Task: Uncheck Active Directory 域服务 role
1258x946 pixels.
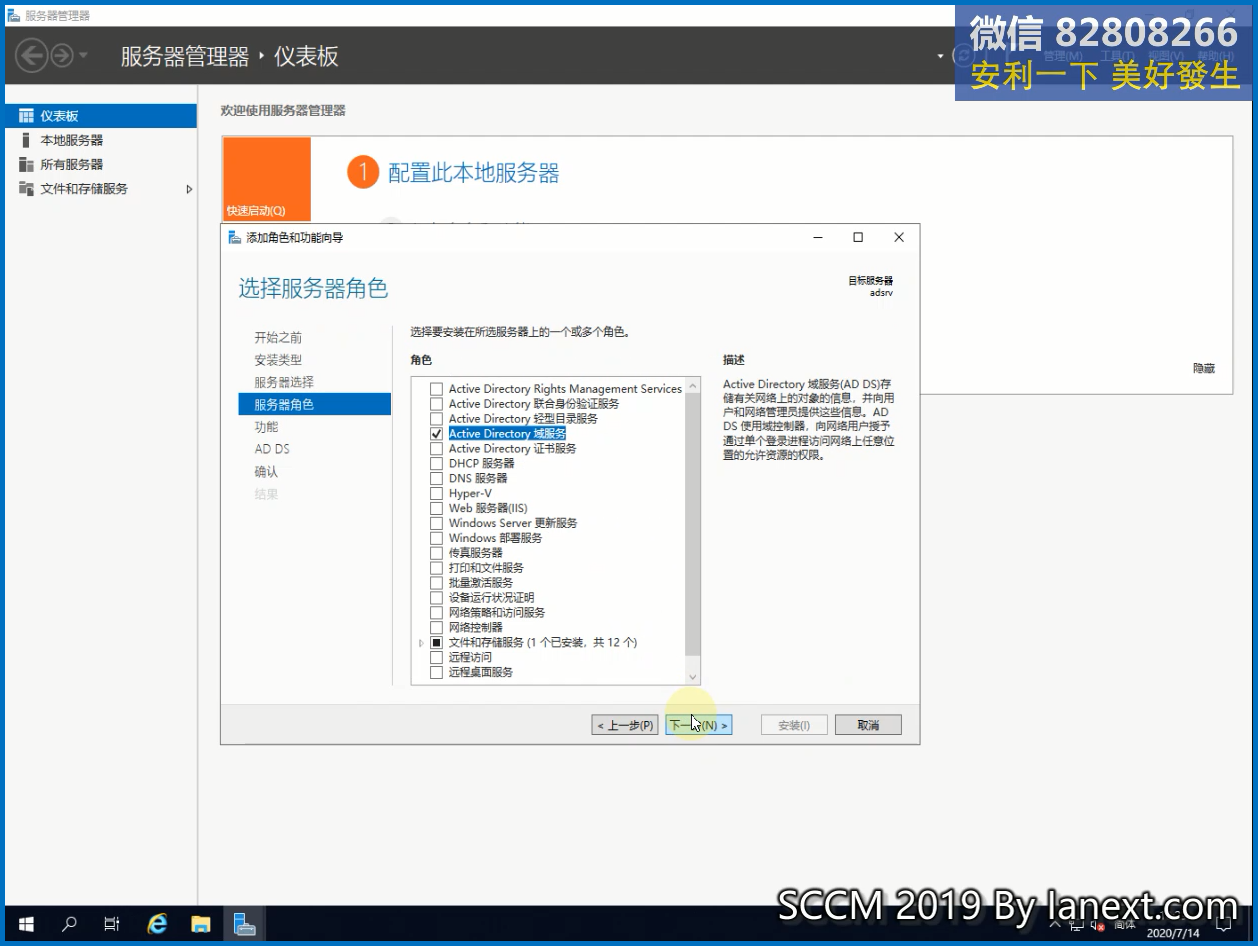Action: (x=436, y=434)
